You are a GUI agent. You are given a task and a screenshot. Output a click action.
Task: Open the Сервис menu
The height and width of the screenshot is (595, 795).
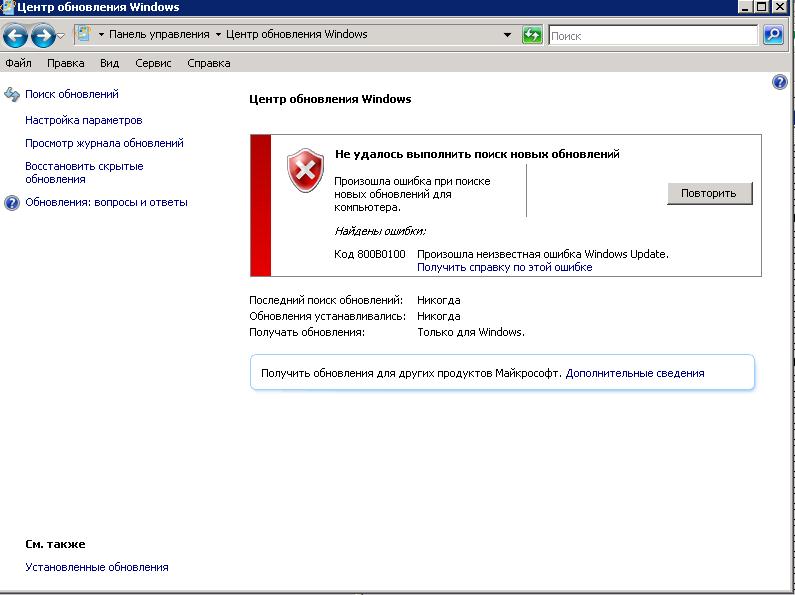(x=153, y=63)
